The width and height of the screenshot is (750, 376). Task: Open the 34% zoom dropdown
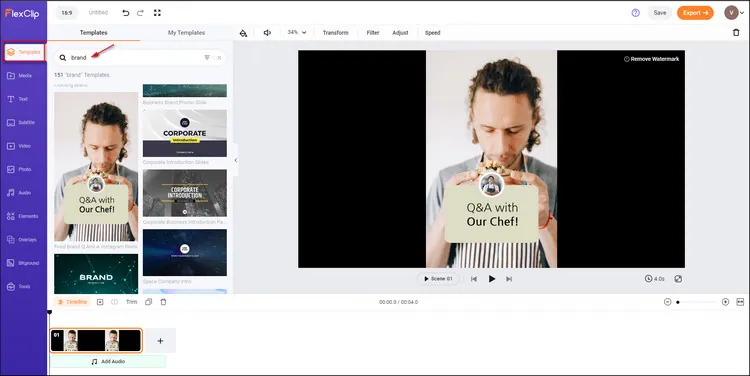tap(297, 33)
